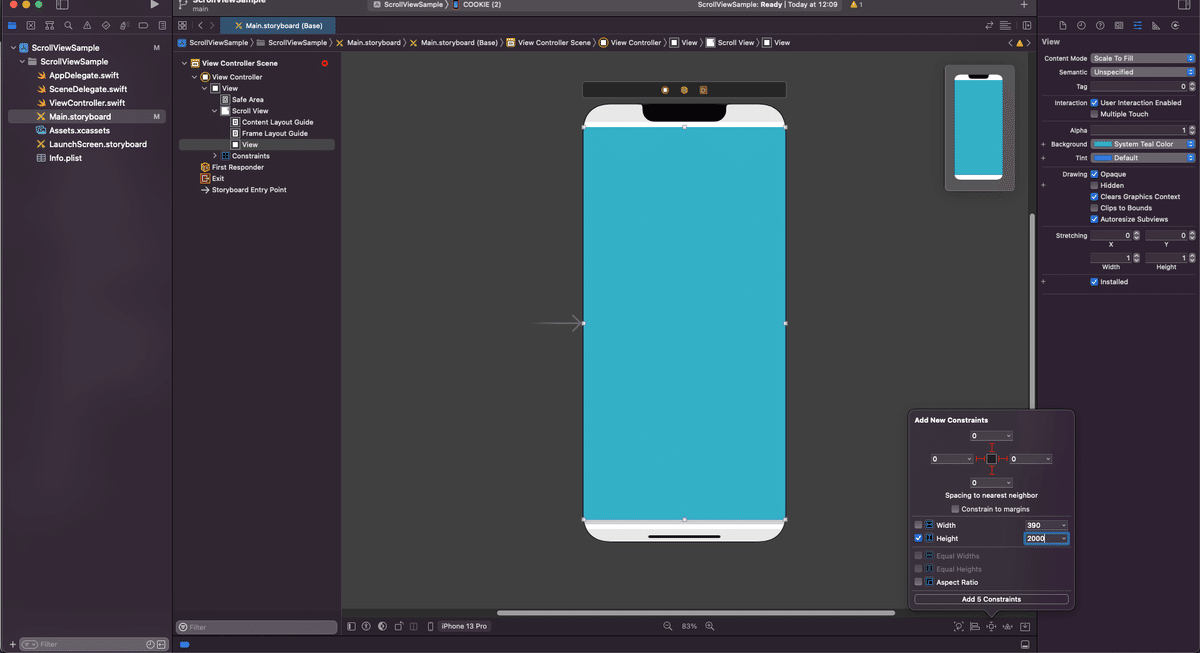Uncheck the Height constraint checkbox
The height and width of the screenshot is (653, 1200).
[919, 538]
